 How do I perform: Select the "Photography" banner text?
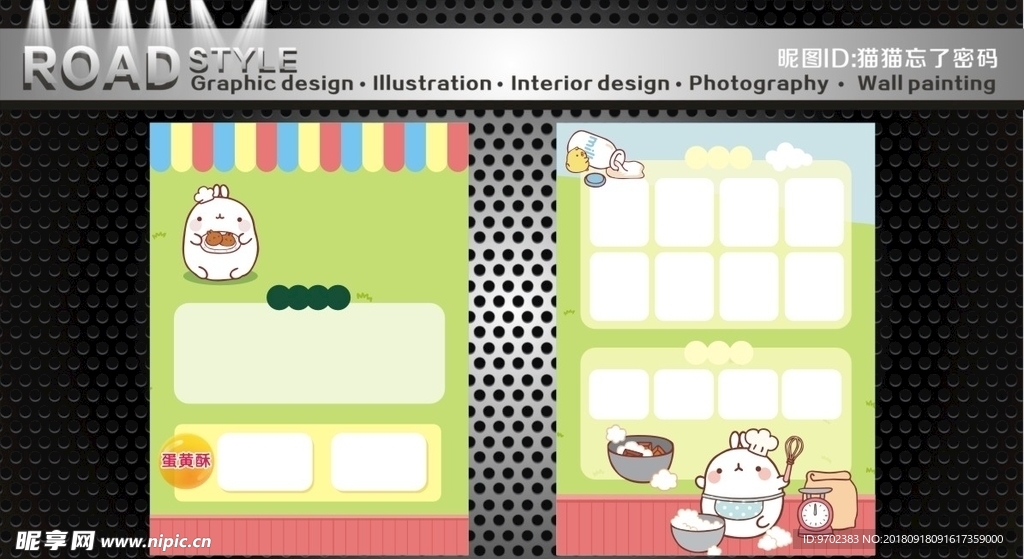[x=758, y=84]
